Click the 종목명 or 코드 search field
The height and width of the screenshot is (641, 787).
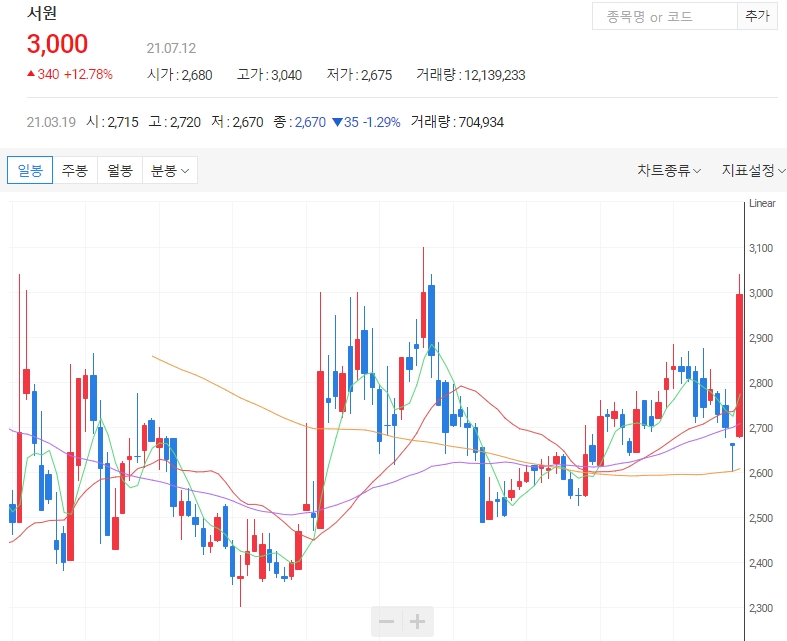[665, 17]
